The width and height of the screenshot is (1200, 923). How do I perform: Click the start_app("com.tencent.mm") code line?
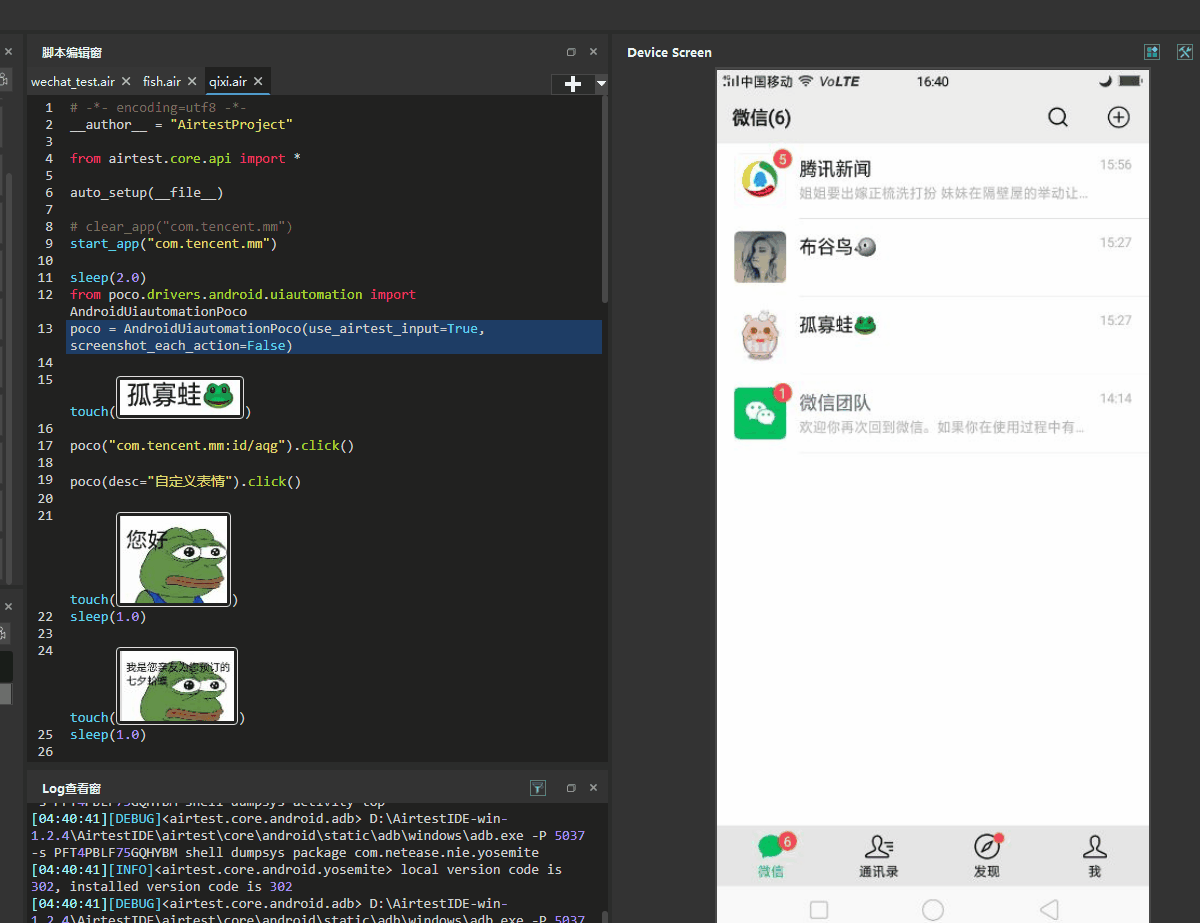173,243
